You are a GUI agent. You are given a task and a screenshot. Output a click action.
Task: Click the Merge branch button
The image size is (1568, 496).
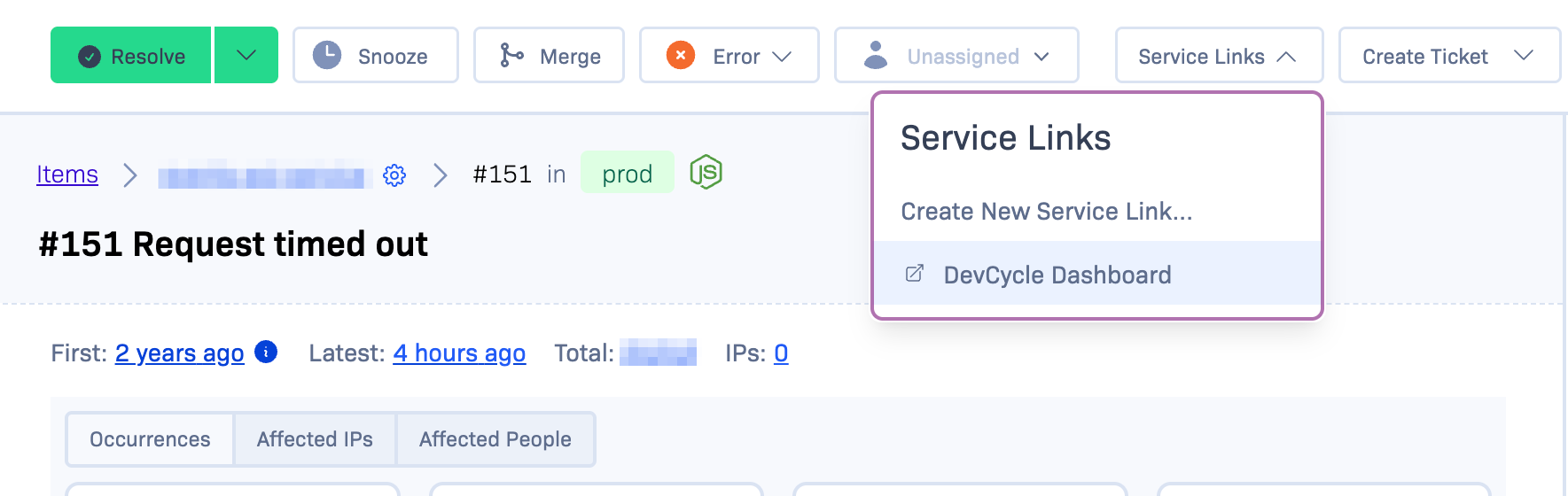pos(549,56)
